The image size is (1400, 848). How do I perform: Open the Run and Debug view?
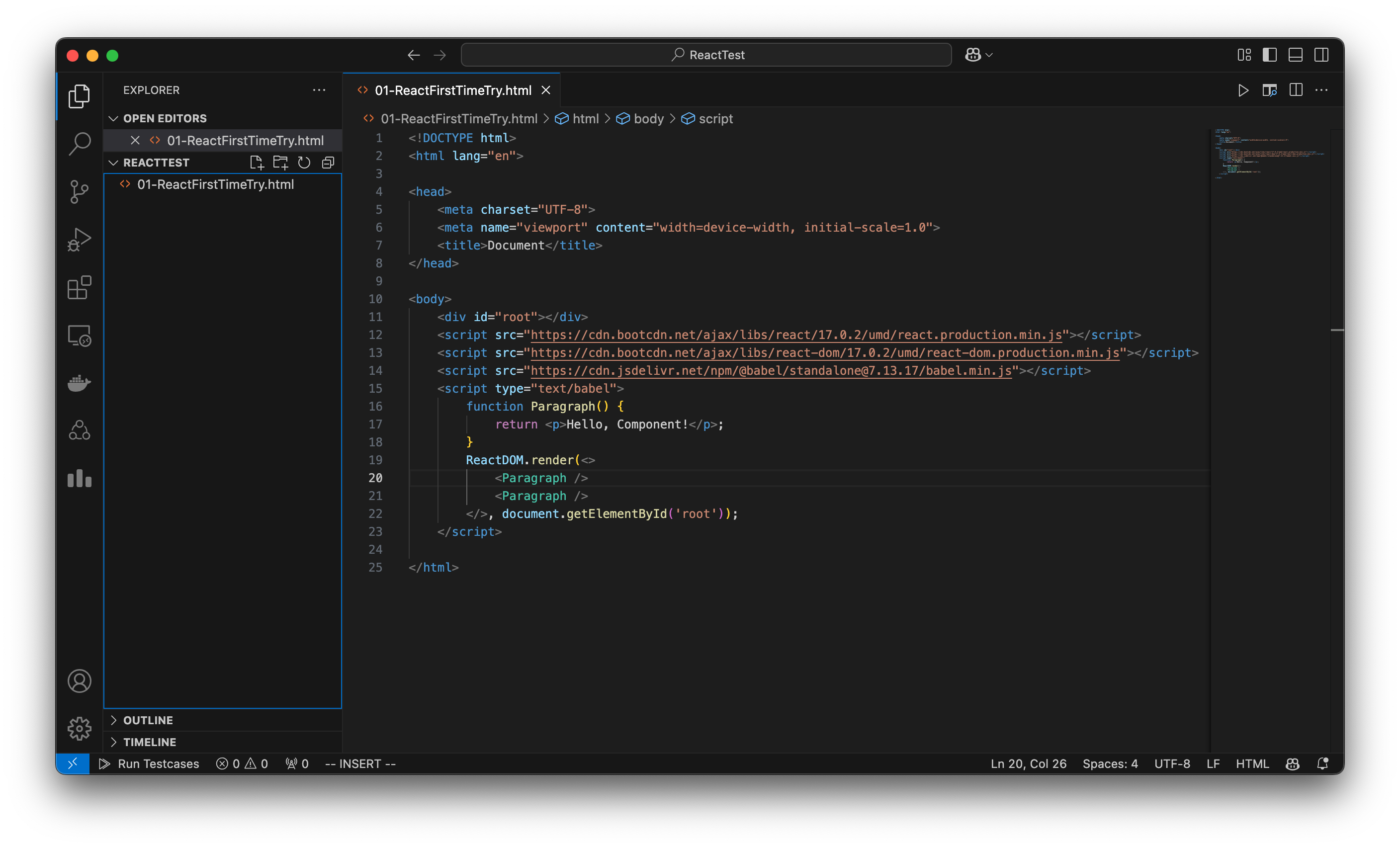click(79, 239)
